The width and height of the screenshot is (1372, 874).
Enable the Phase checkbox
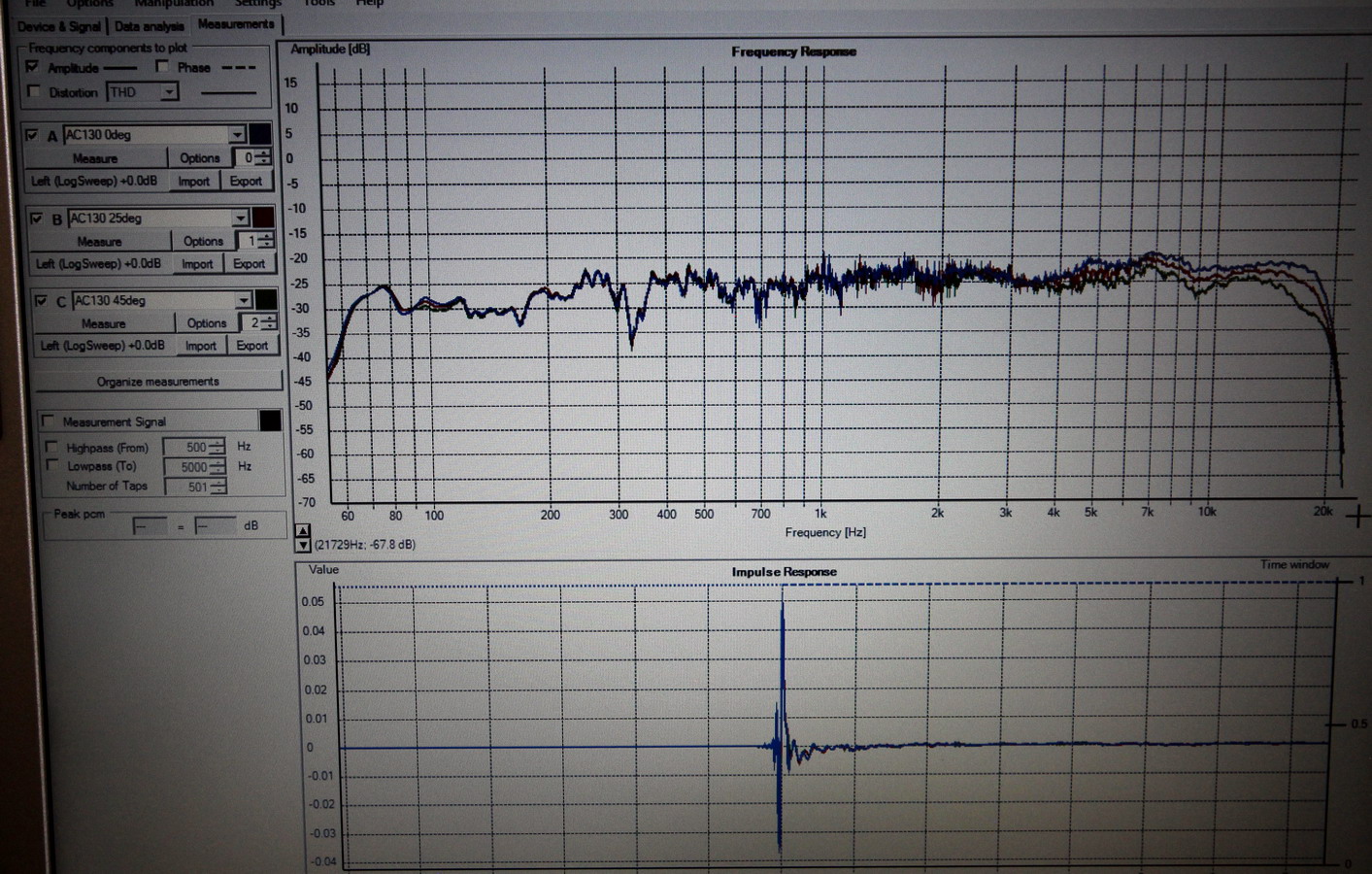(162, 66)
